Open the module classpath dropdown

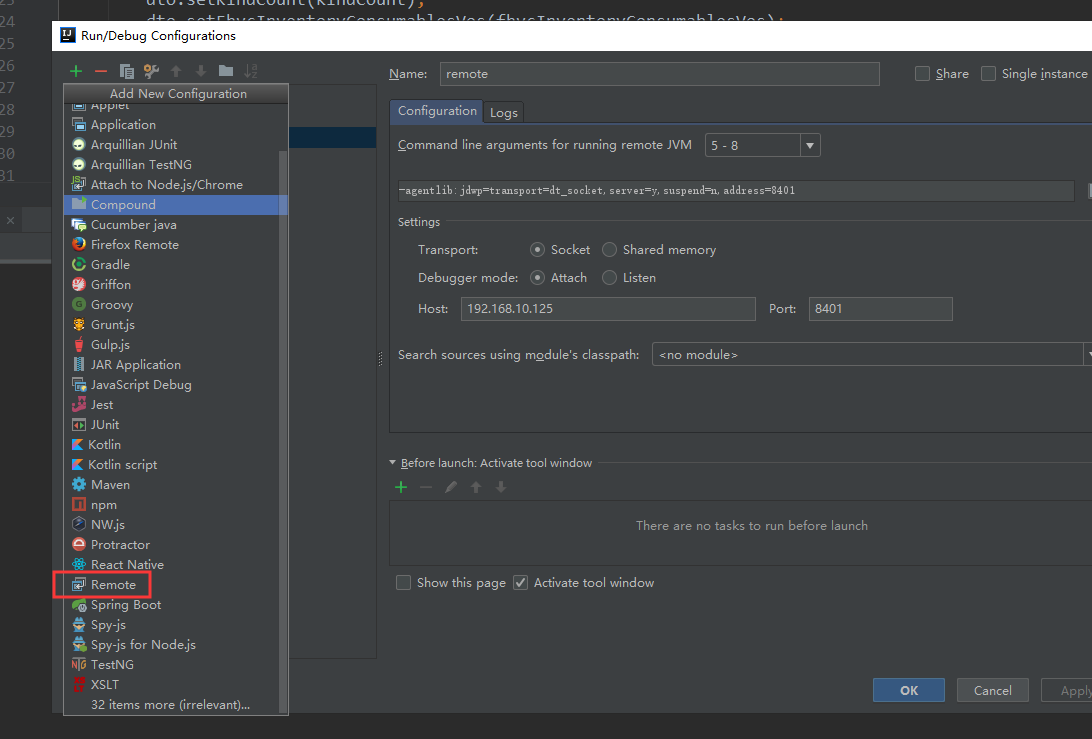(x=871, y=355)
